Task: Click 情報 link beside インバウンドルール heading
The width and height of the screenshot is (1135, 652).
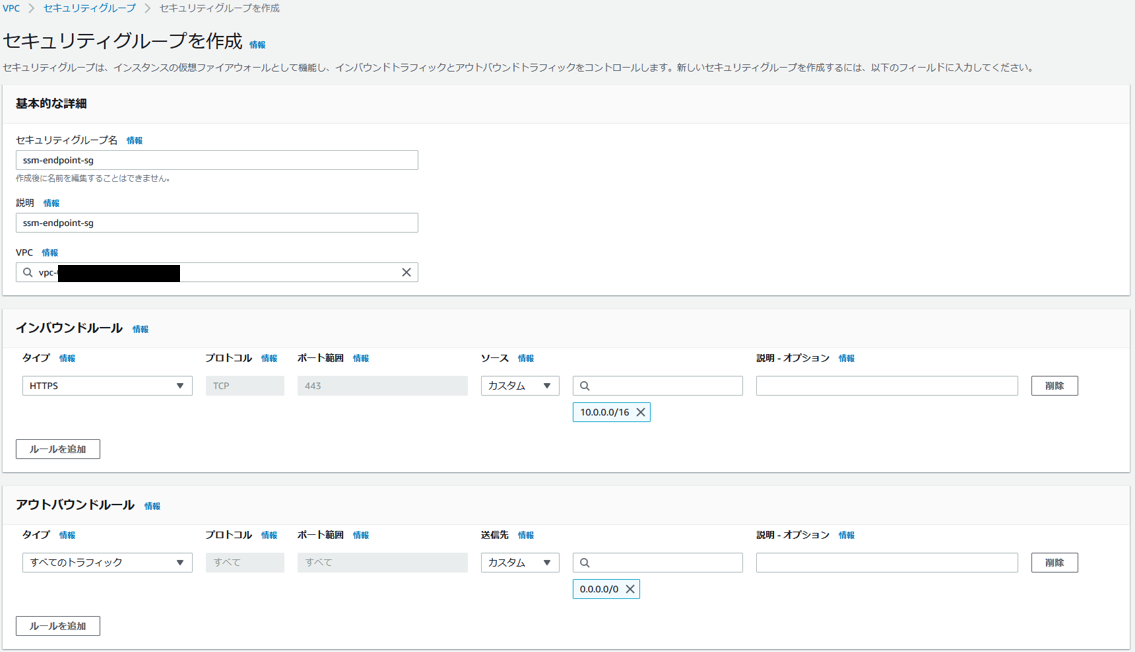Action: pos(140,329)
